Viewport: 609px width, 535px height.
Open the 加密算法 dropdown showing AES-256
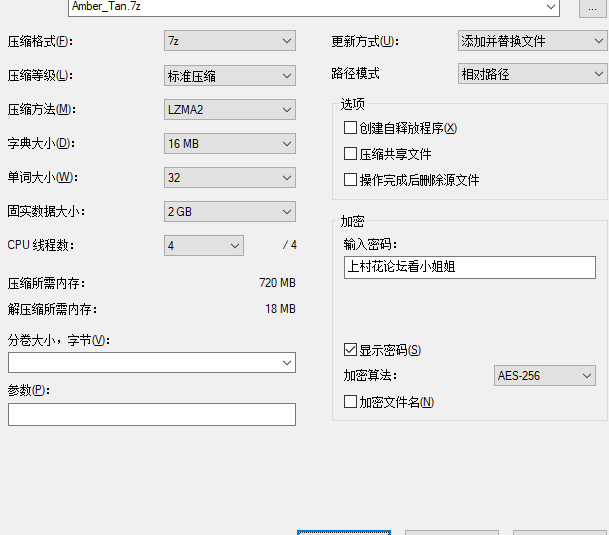545,376
